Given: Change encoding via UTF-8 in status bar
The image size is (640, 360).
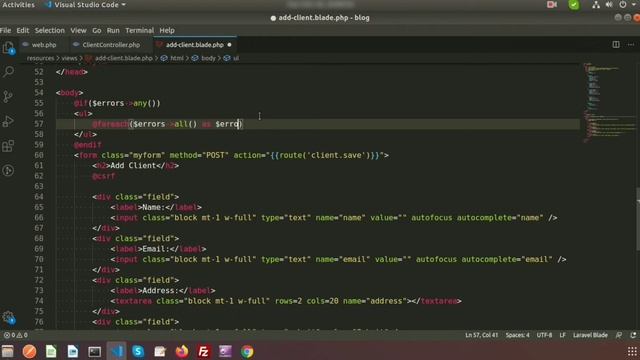Looking at the screenshot, I should pos(544,335).
